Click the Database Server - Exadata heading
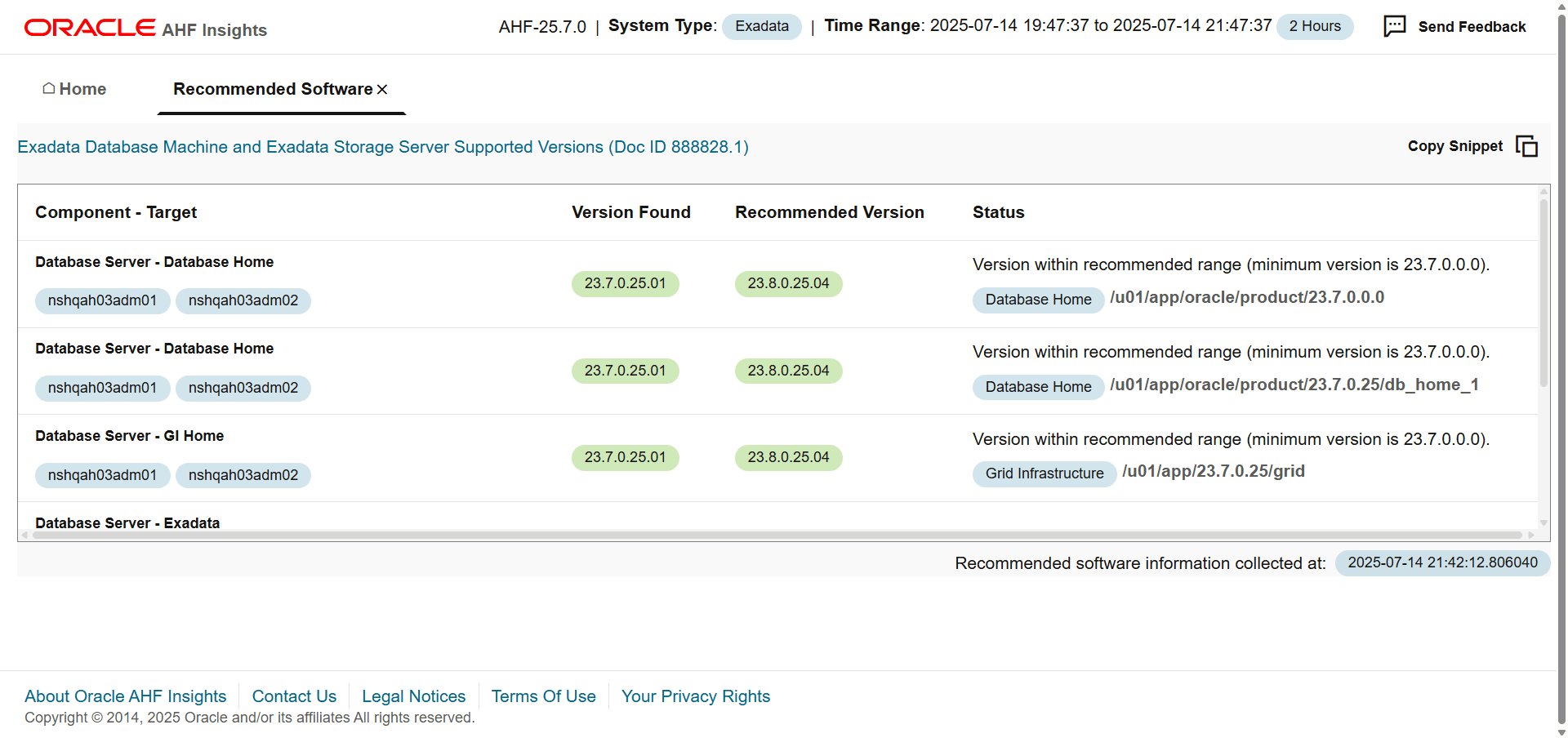The image size is (1568, 738). click(127, 523)
